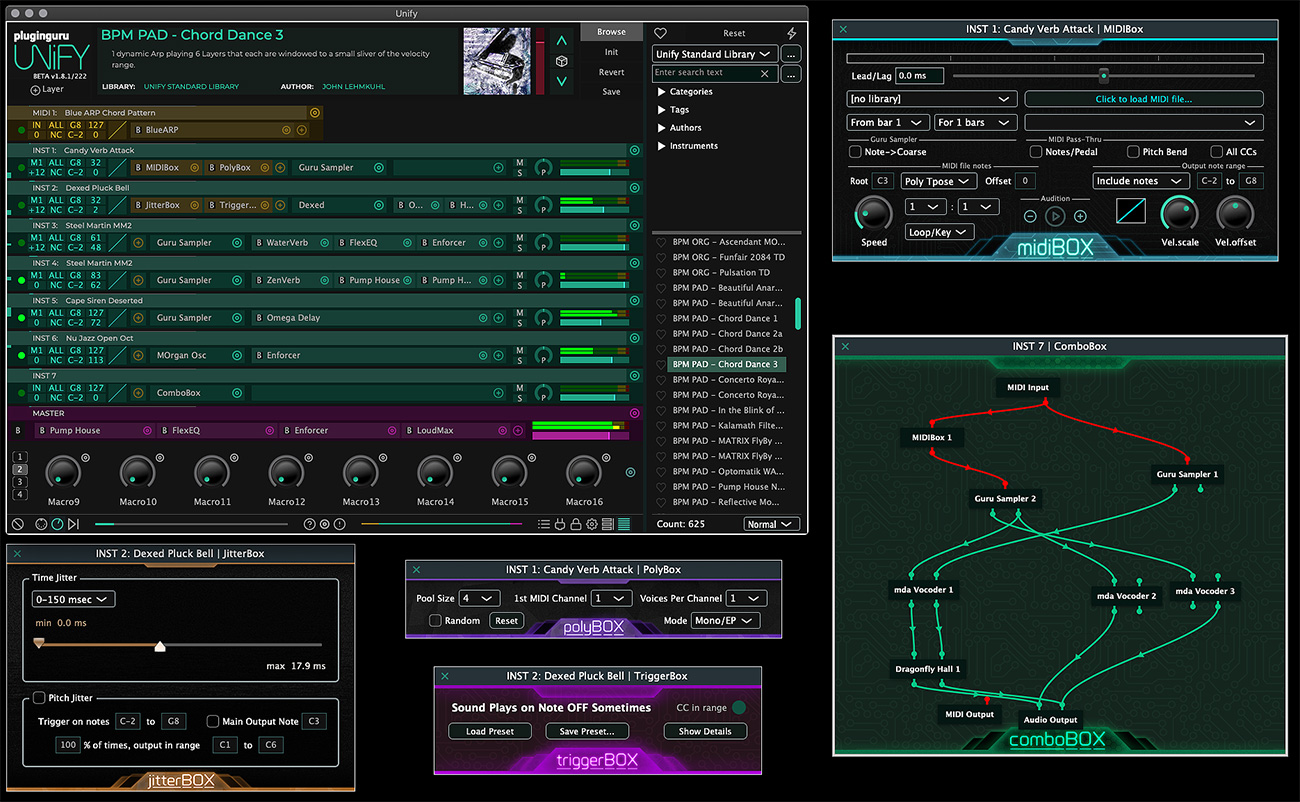
Task: Click the settings gear in the bottom toolbar
Action: pos(591,523)
